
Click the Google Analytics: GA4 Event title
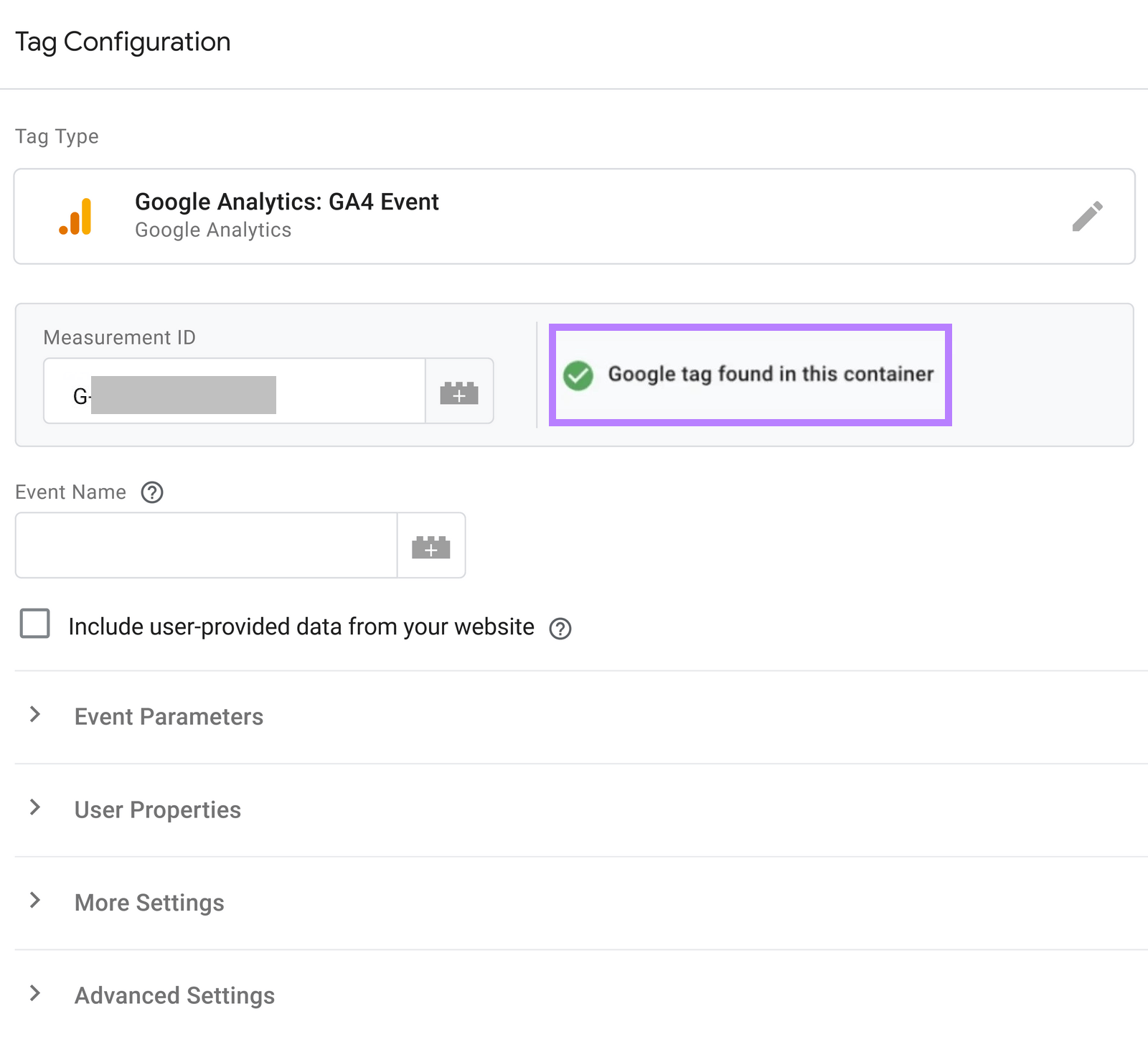(x=286, y=202)
